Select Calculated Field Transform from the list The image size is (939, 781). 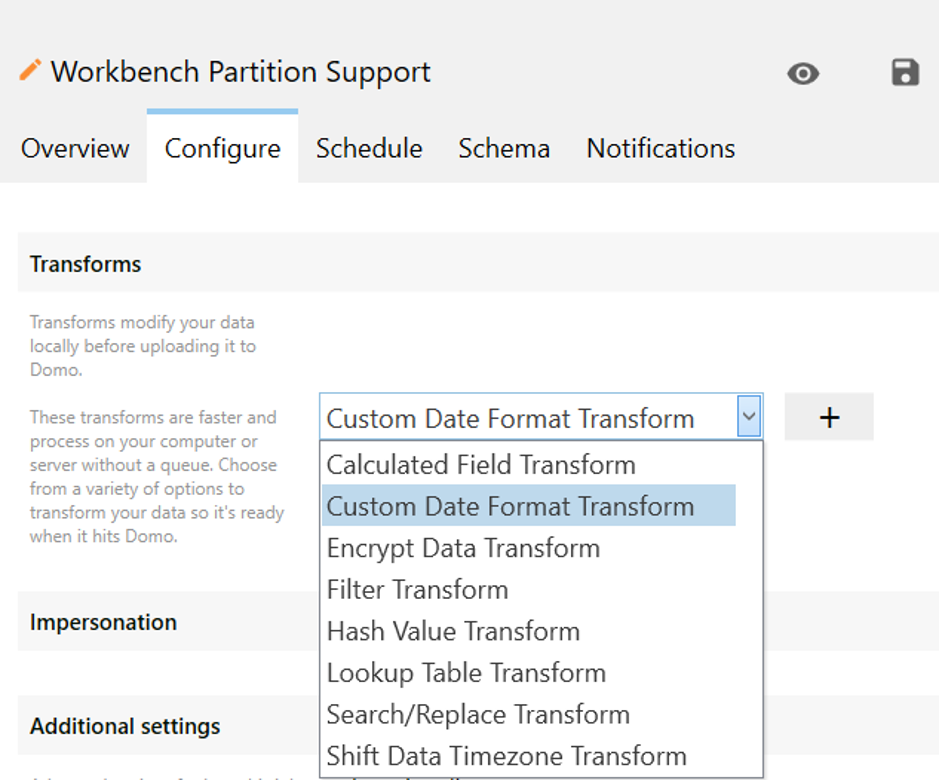tap(482, 464)
